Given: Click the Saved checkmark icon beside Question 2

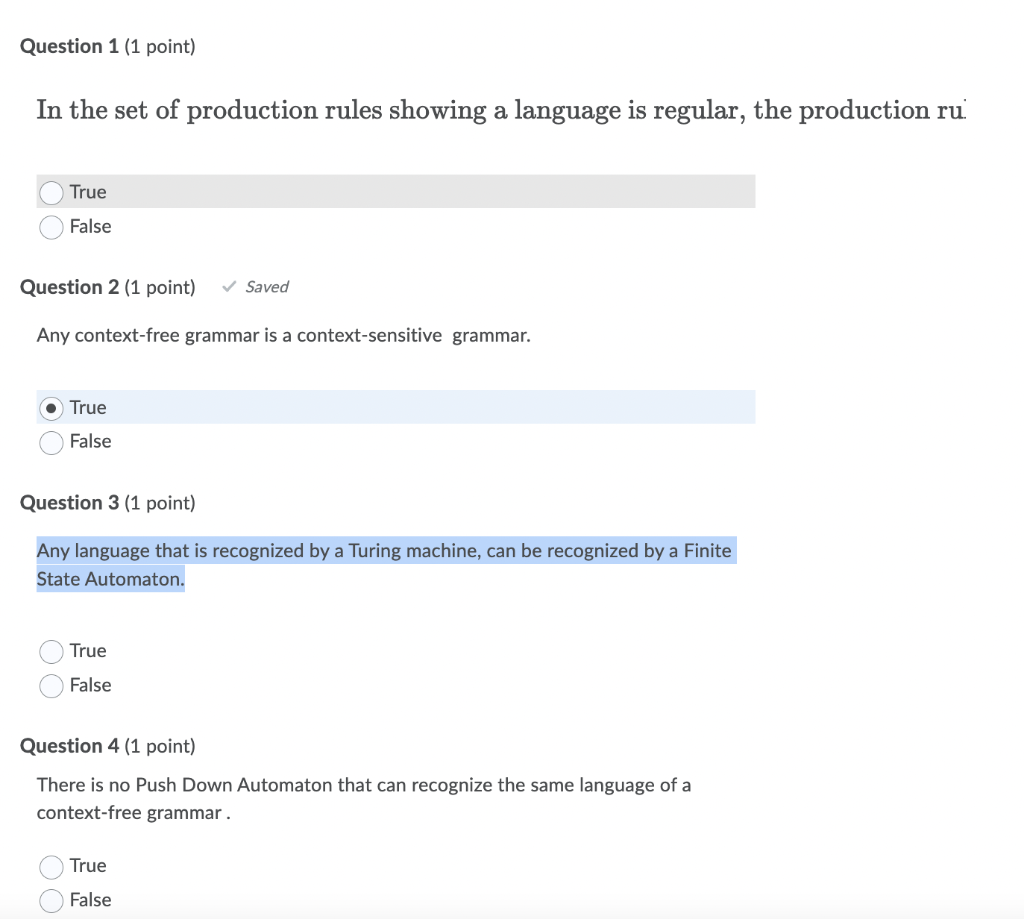Looking at the screenshot, I should [x=228, y=287].
